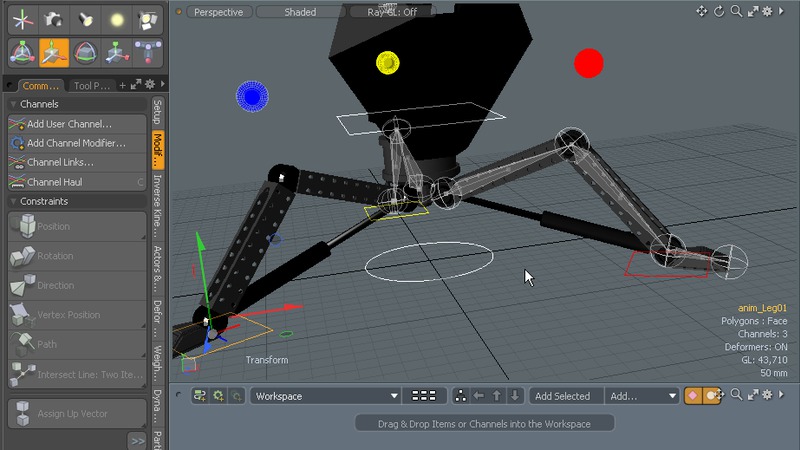800x450 pixels.
Task: Click the joint/skeleton tool icon
Action: 147,53
